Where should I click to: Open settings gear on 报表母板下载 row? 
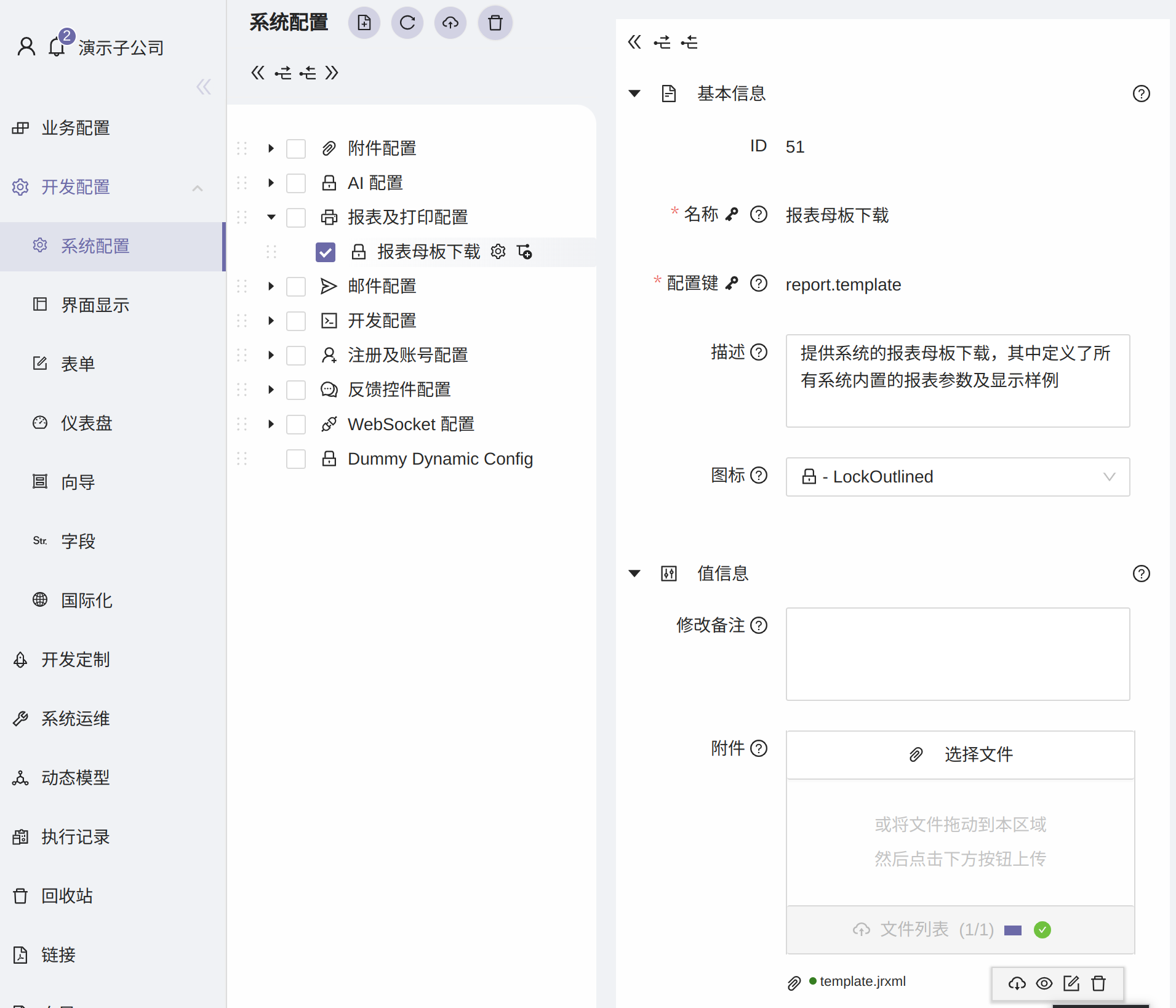(x=498, y=252)
